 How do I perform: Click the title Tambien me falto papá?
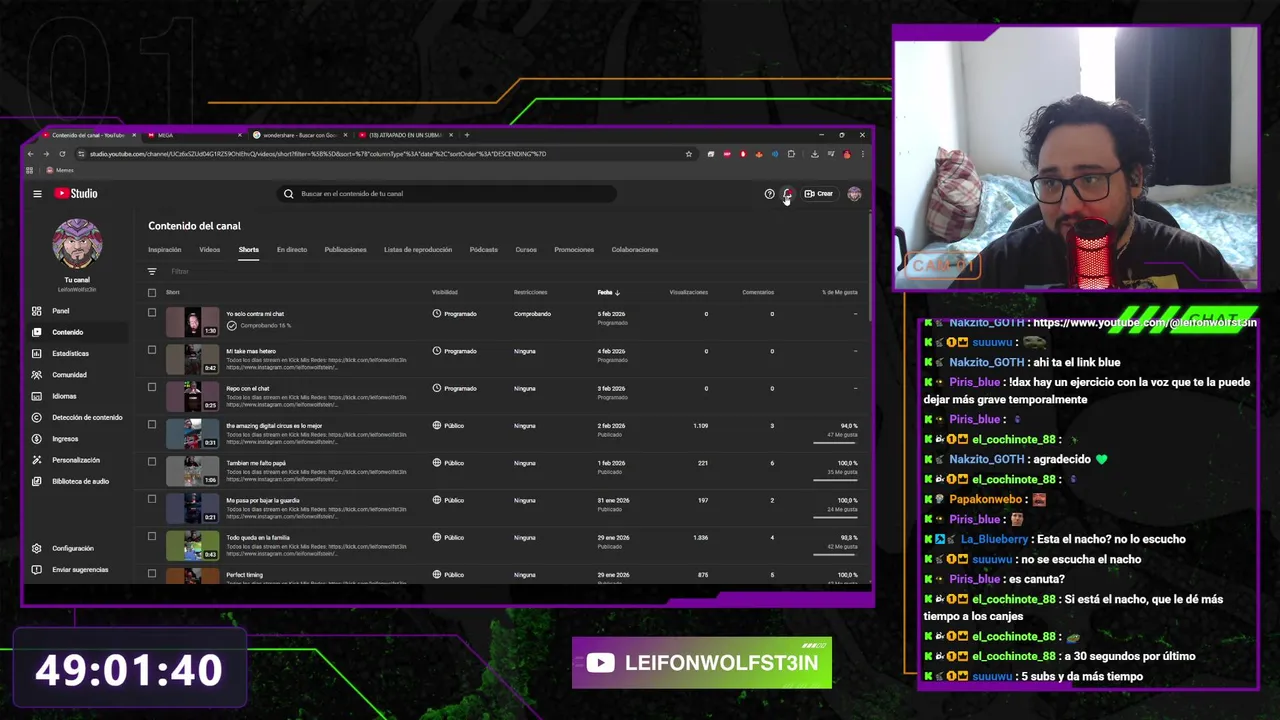pyautogui.click(x=256, y=463)
